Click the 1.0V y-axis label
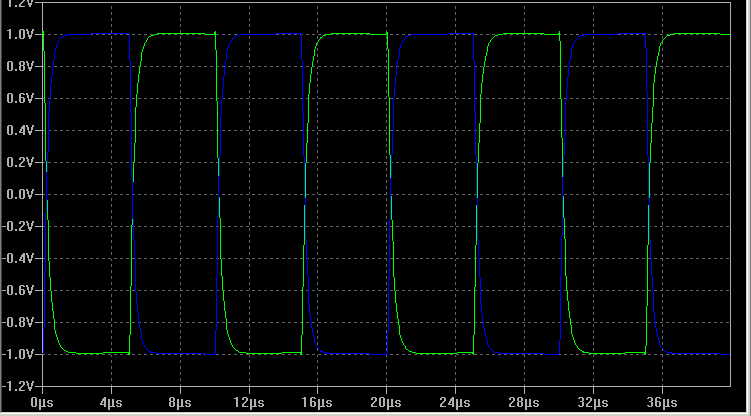This screenshot has width=751, height=416. [21, 34]
